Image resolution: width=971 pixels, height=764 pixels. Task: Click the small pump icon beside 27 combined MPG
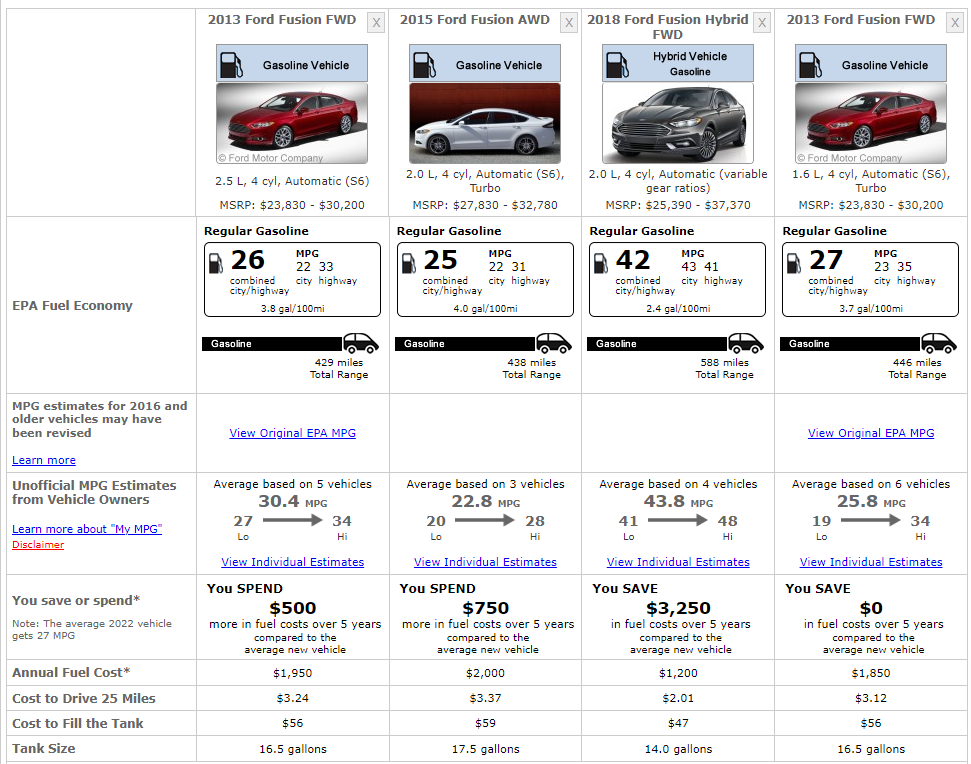pyautogui.click(x=794, y=263)
